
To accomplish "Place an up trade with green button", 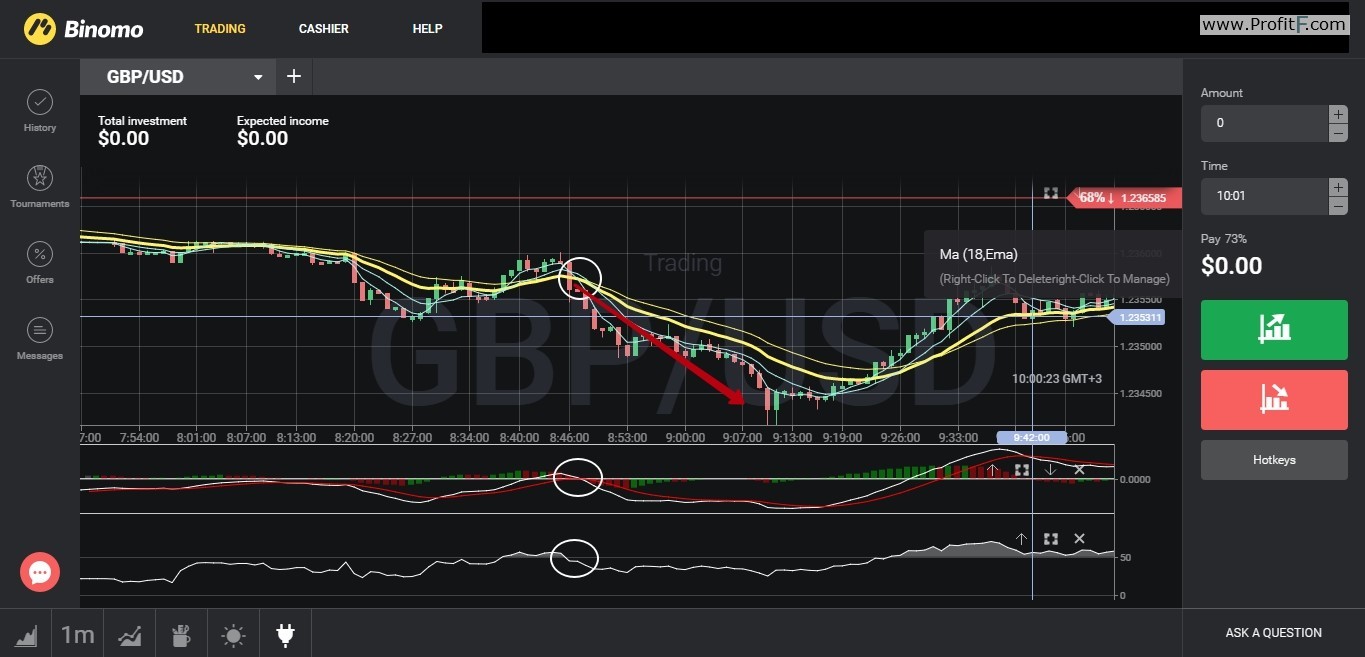I will [x=1274, y=330].
